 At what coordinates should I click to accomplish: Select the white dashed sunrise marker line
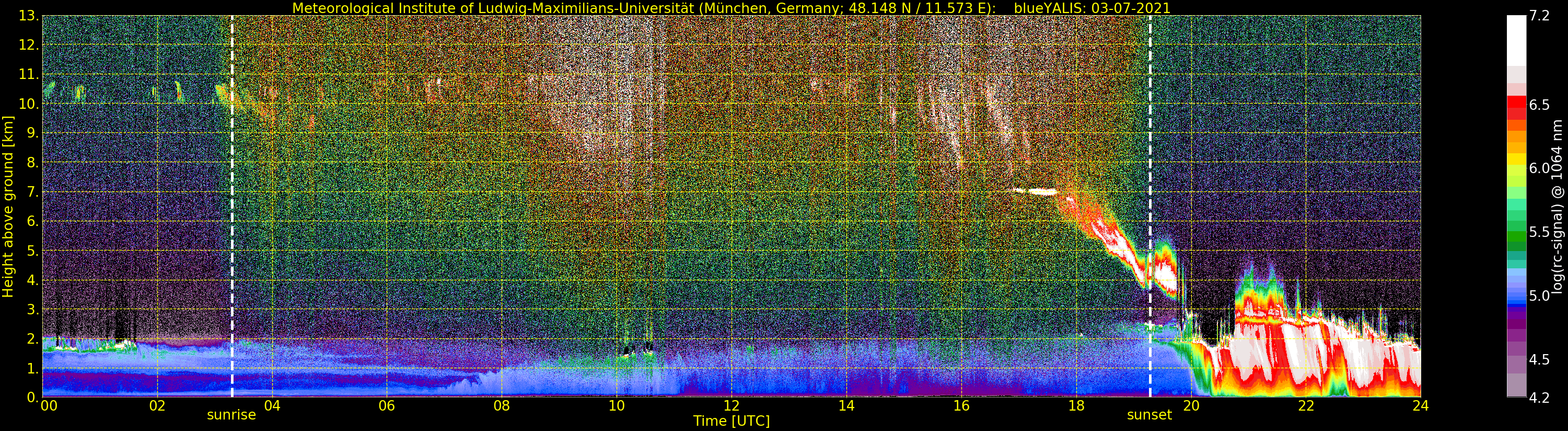(232, 207)
